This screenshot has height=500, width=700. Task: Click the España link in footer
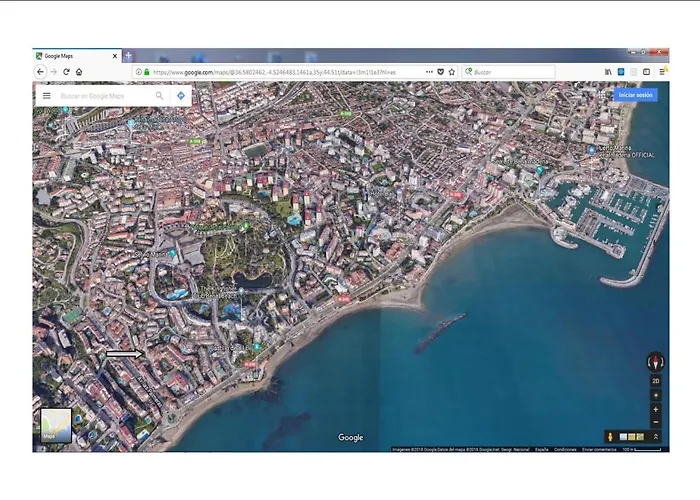point(542,450)
